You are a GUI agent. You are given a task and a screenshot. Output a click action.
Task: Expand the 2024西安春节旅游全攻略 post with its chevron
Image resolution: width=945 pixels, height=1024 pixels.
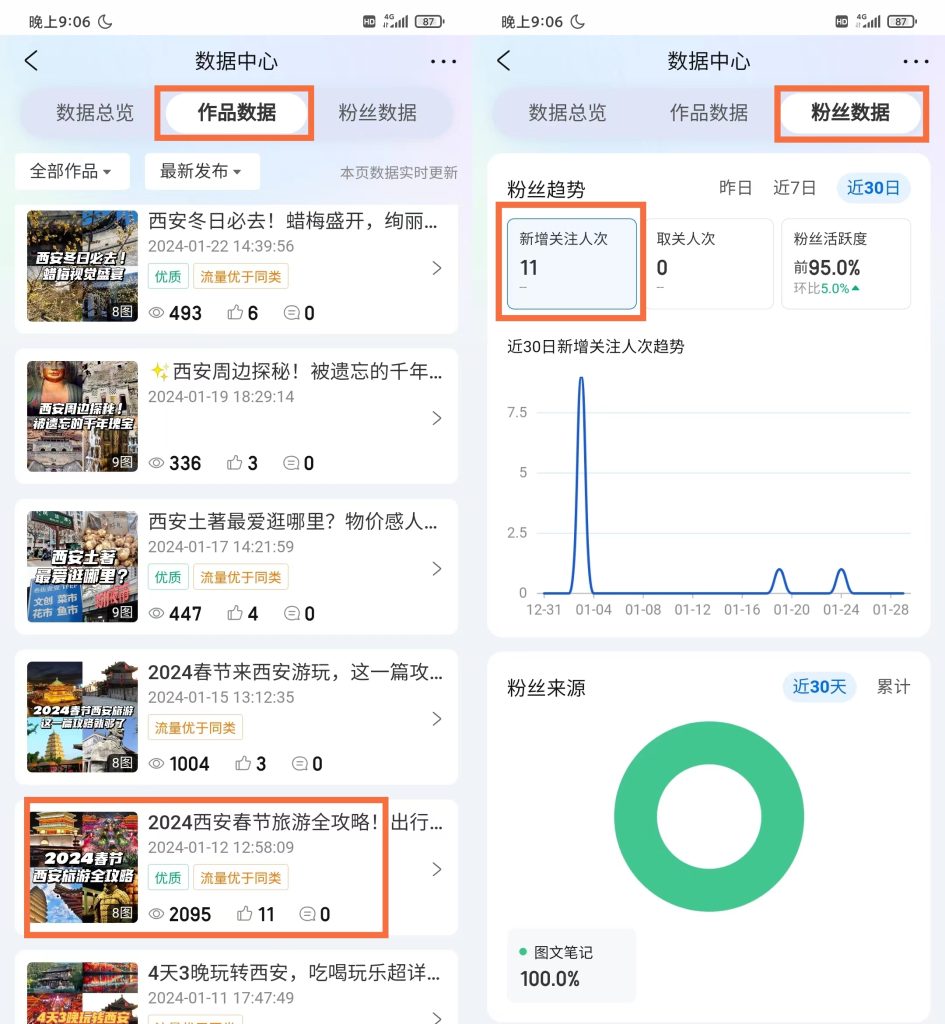pos(437,869)
